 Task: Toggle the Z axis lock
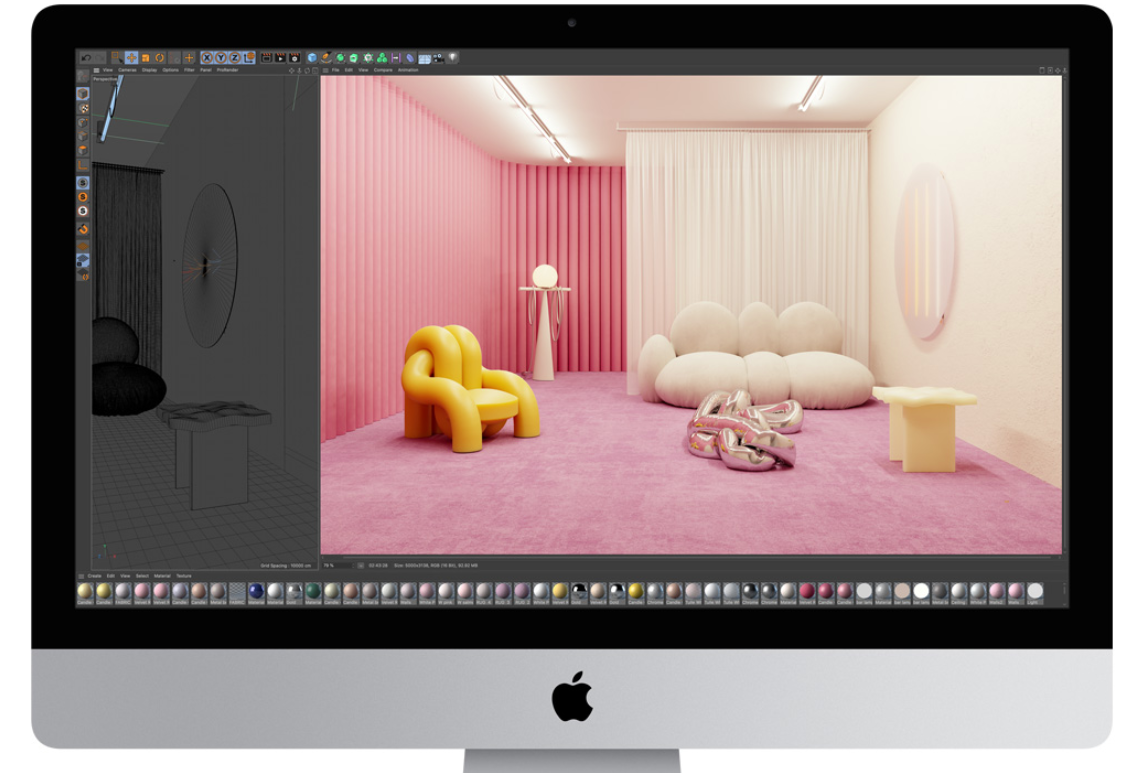pyautogui.click(x=235, y=58)
